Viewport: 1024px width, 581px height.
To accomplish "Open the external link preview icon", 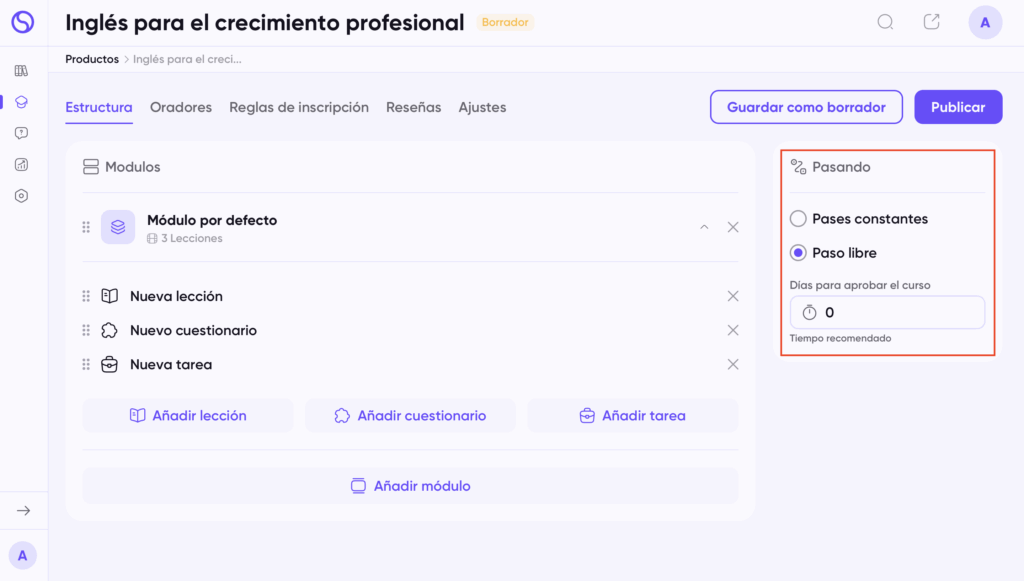I will [932, 22].
